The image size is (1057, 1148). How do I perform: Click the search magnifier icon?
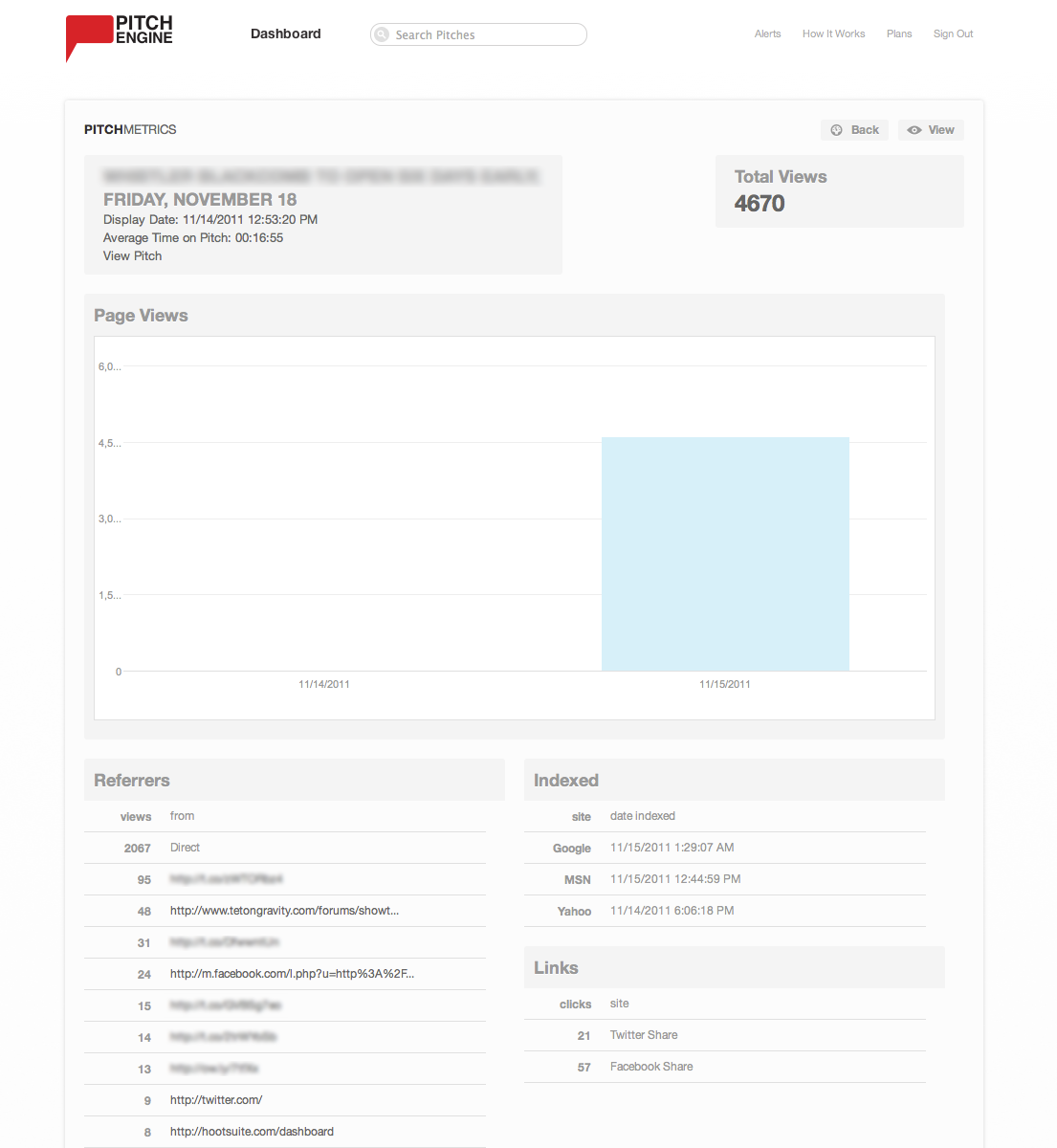383,34
